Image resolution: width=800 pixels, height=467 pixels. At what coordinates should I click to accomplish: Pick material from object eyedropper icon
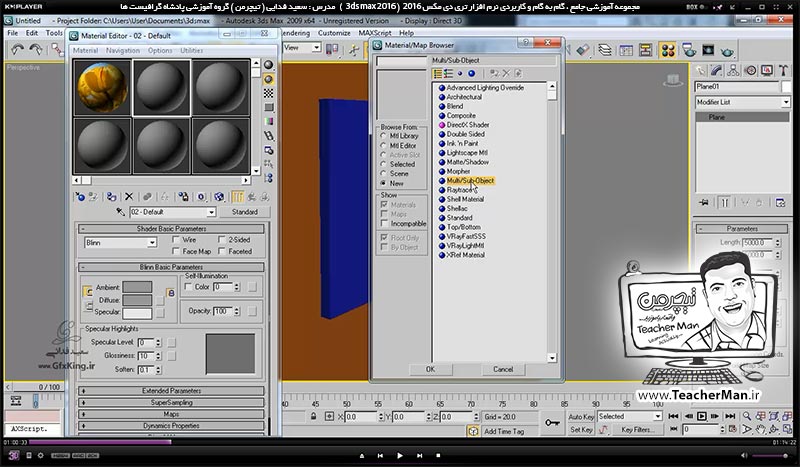tap(120, 212)
